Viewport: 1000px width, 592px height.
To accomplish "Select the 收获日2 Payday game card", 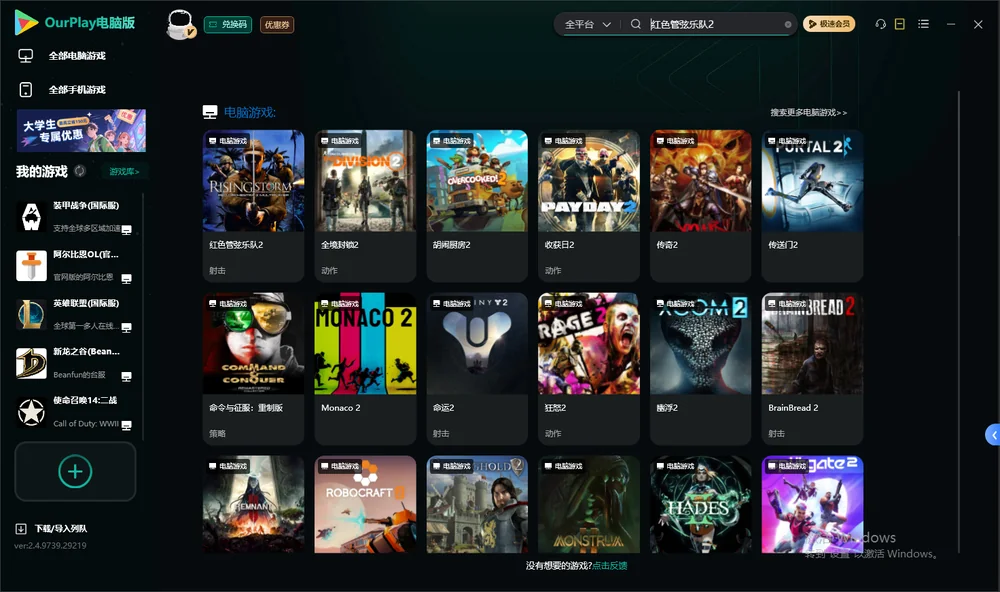I will 589,206.
